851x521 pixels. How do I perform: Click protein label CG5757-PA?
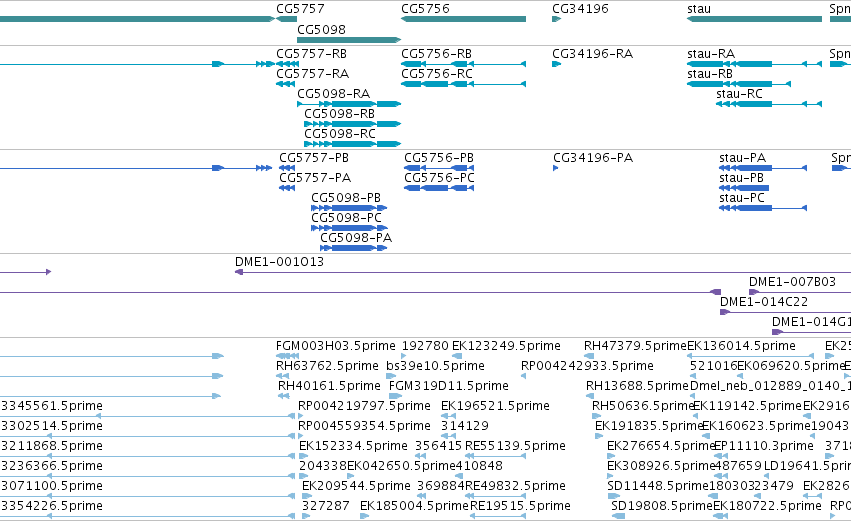pos(315,178)
